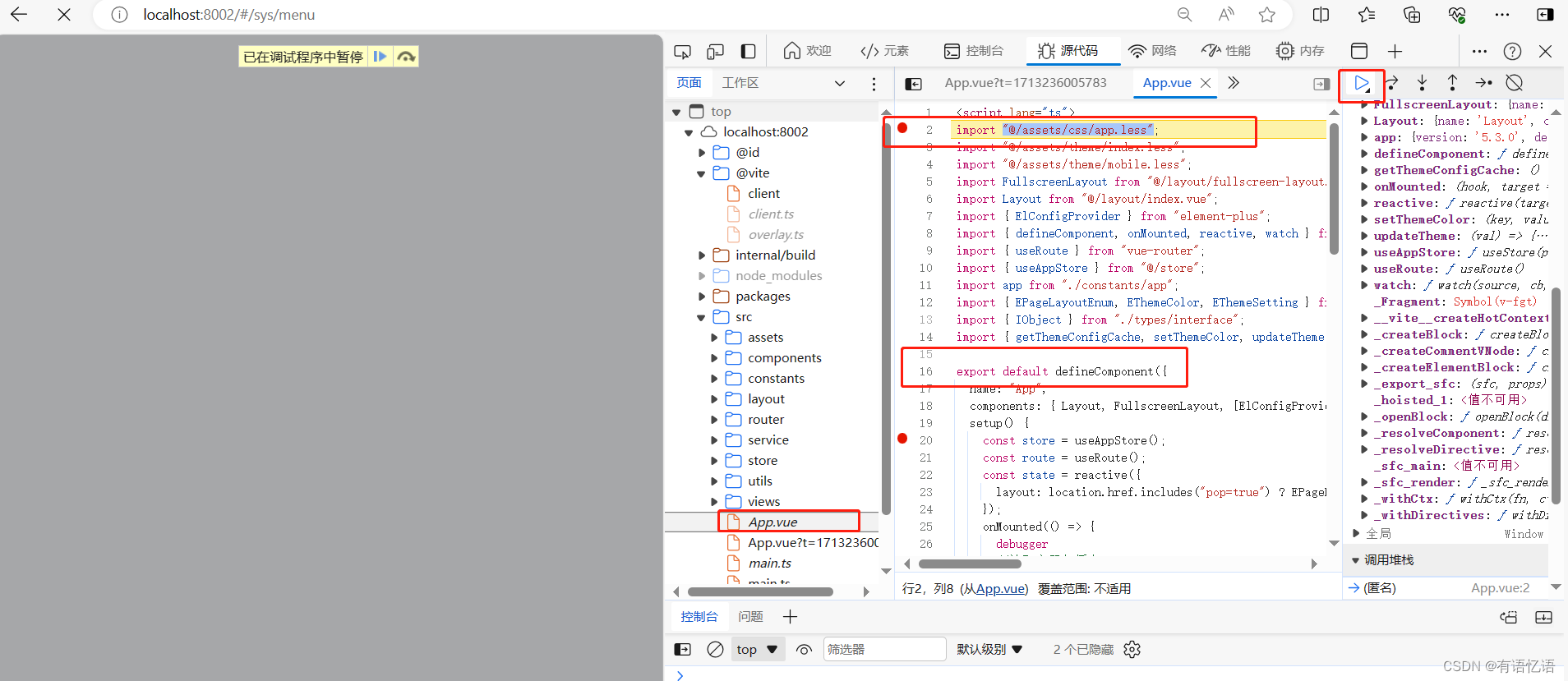
Task: Collapse the top frame tree node
Action: pos(676,112)
